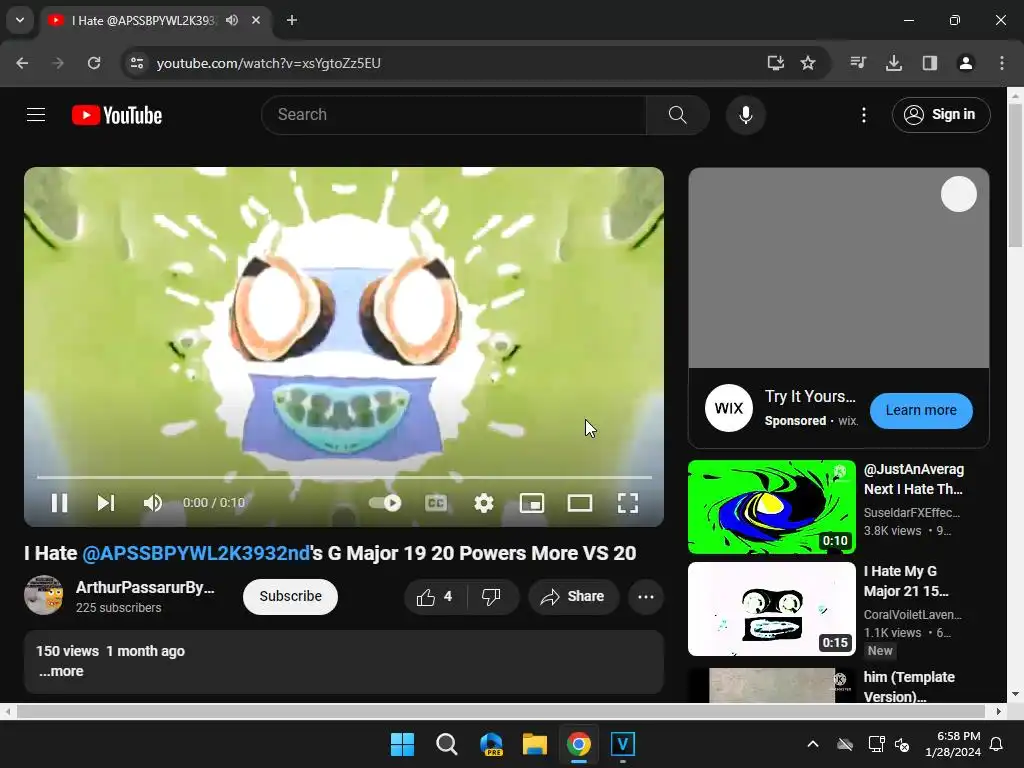
Task: Open Chrome profile menu
Action: (x=966, y=63)
